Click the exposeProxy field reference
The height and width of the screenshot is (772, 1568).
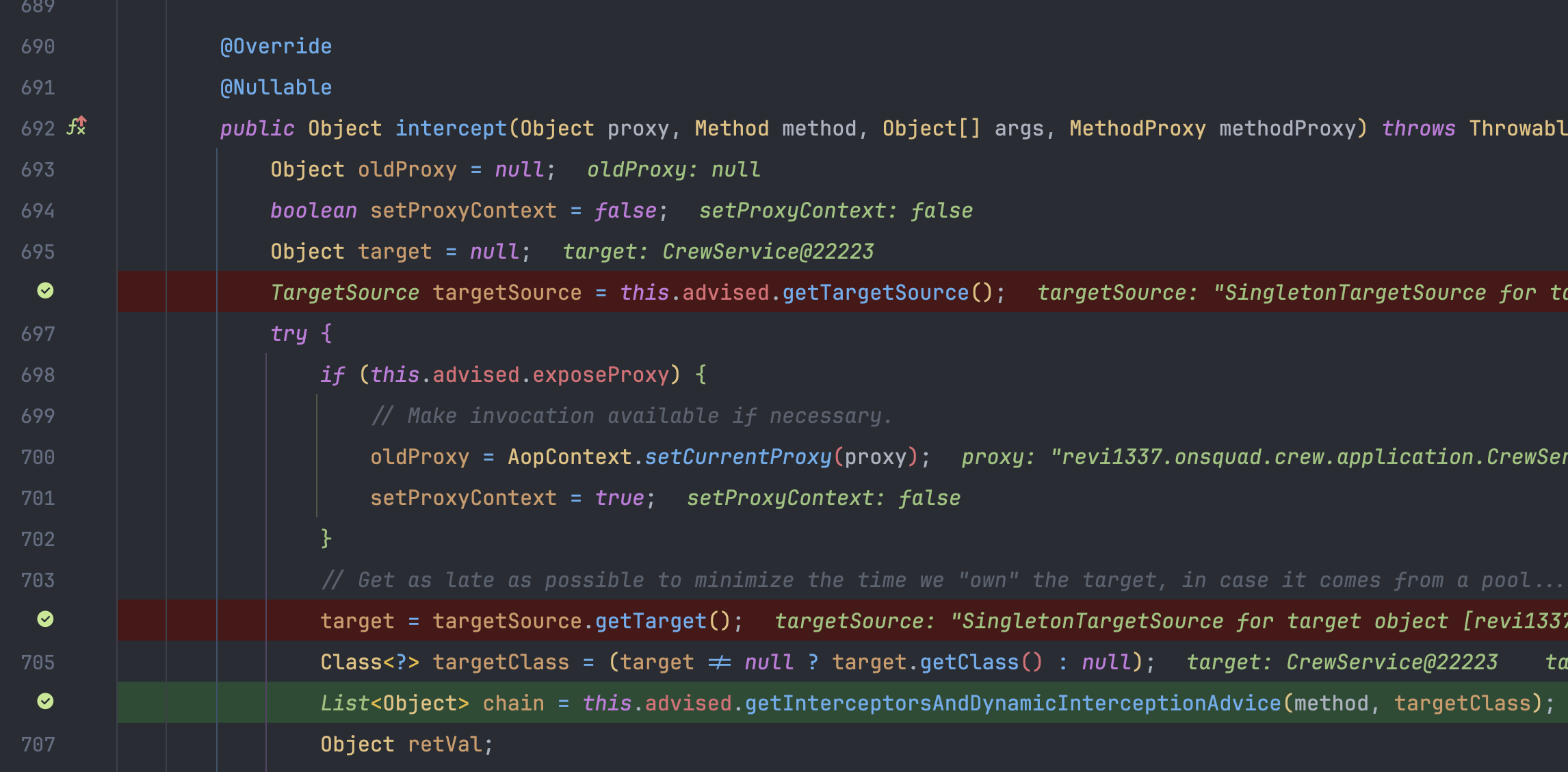tap(601, 375)
